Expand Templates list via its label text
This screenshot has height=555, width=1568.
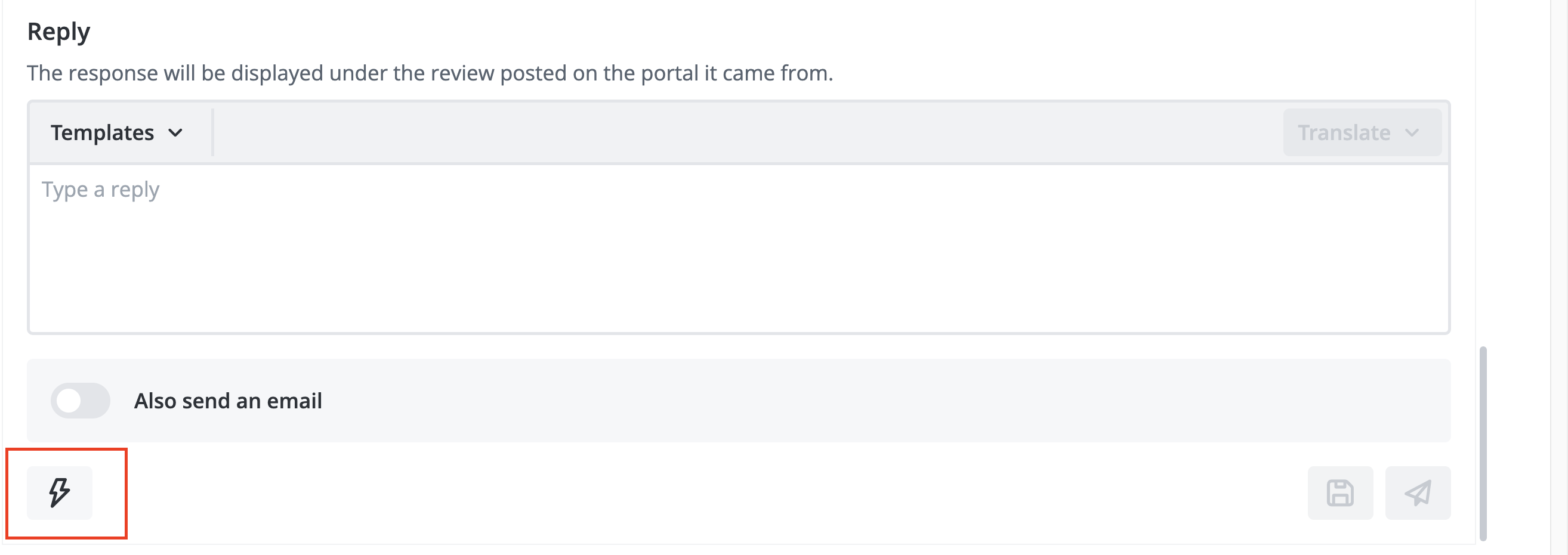click(102, 132)
